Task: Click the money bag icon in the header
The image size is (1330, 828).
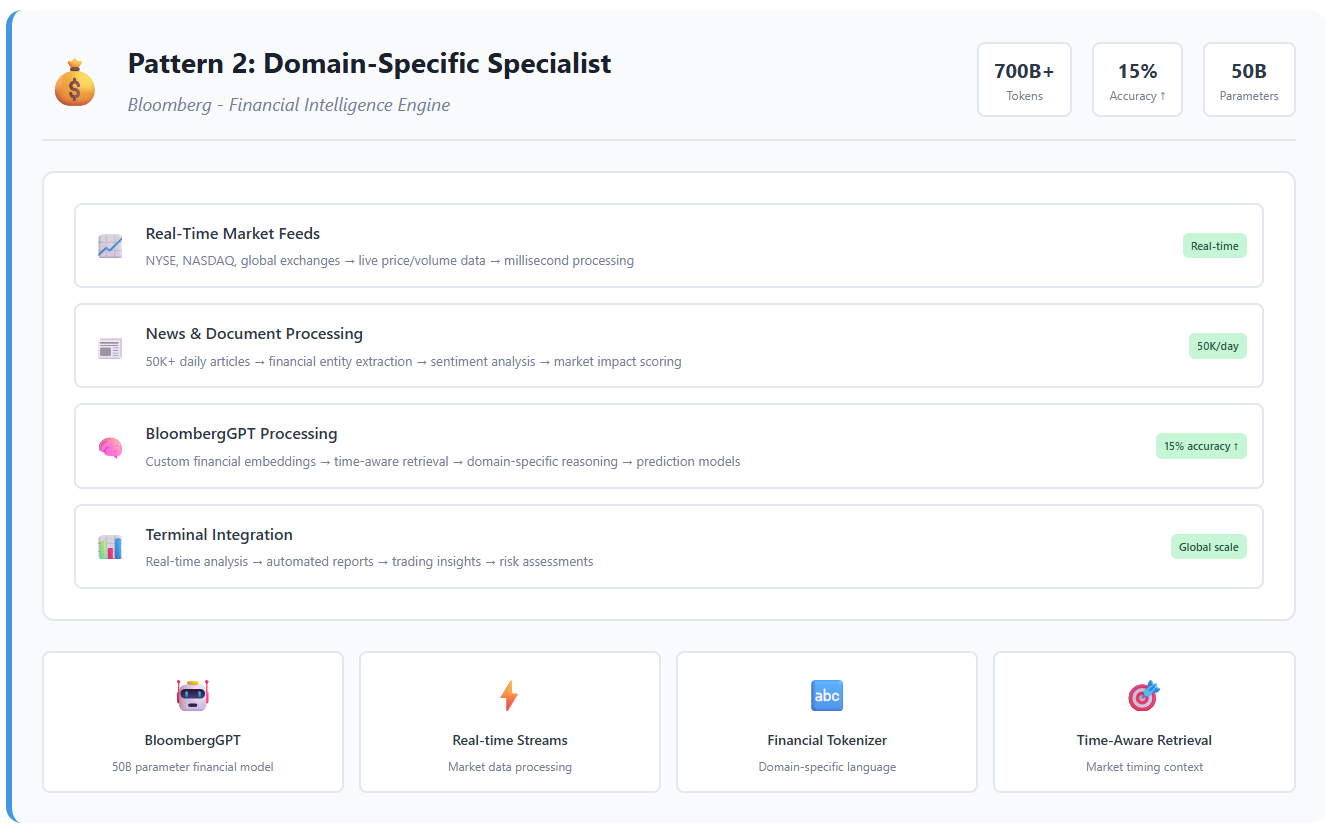Action: (75, 83)
